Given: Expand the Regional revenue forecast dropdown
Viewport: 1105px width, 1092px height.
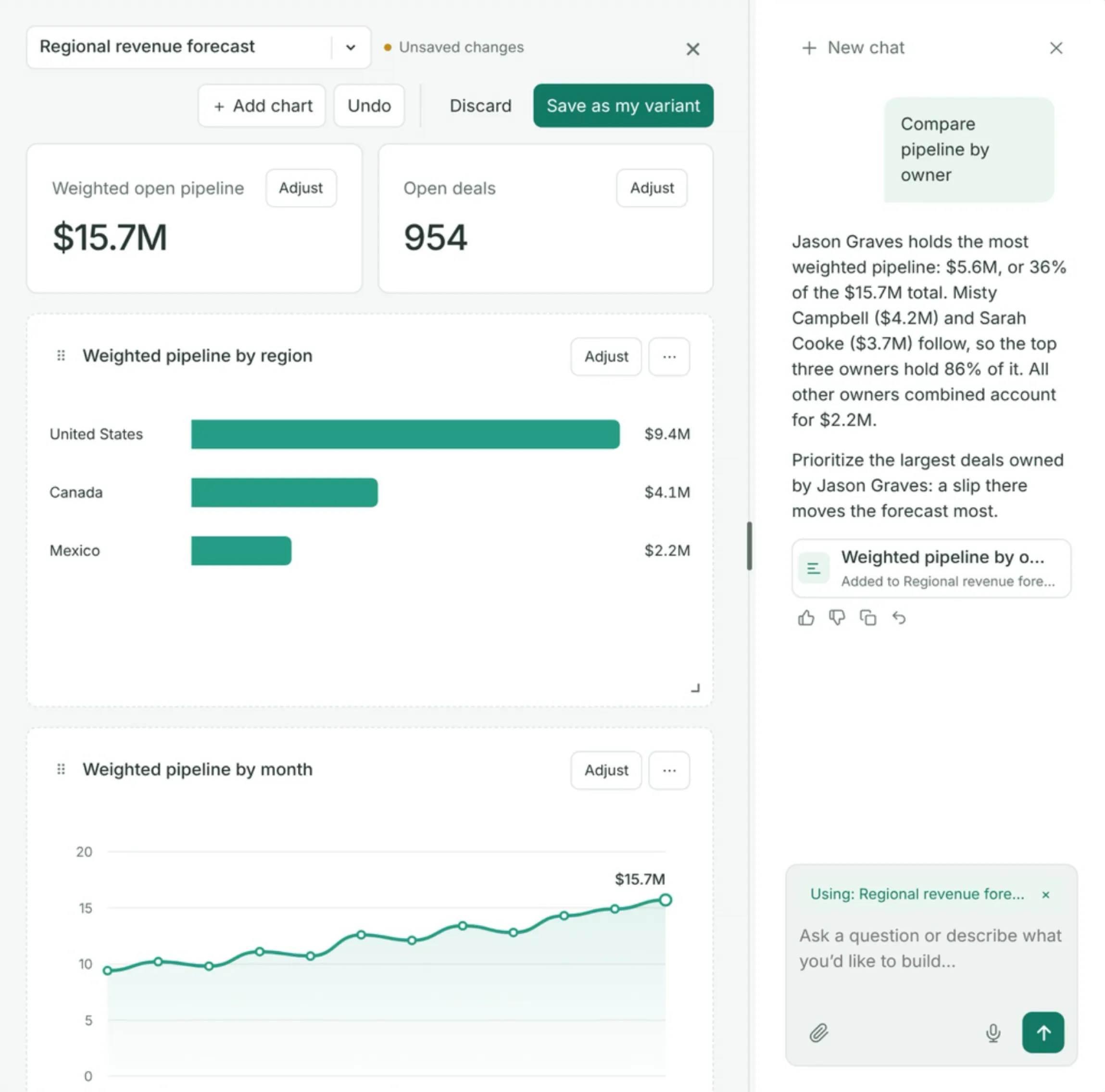Looking at the screenshot, I should point(351,48).
